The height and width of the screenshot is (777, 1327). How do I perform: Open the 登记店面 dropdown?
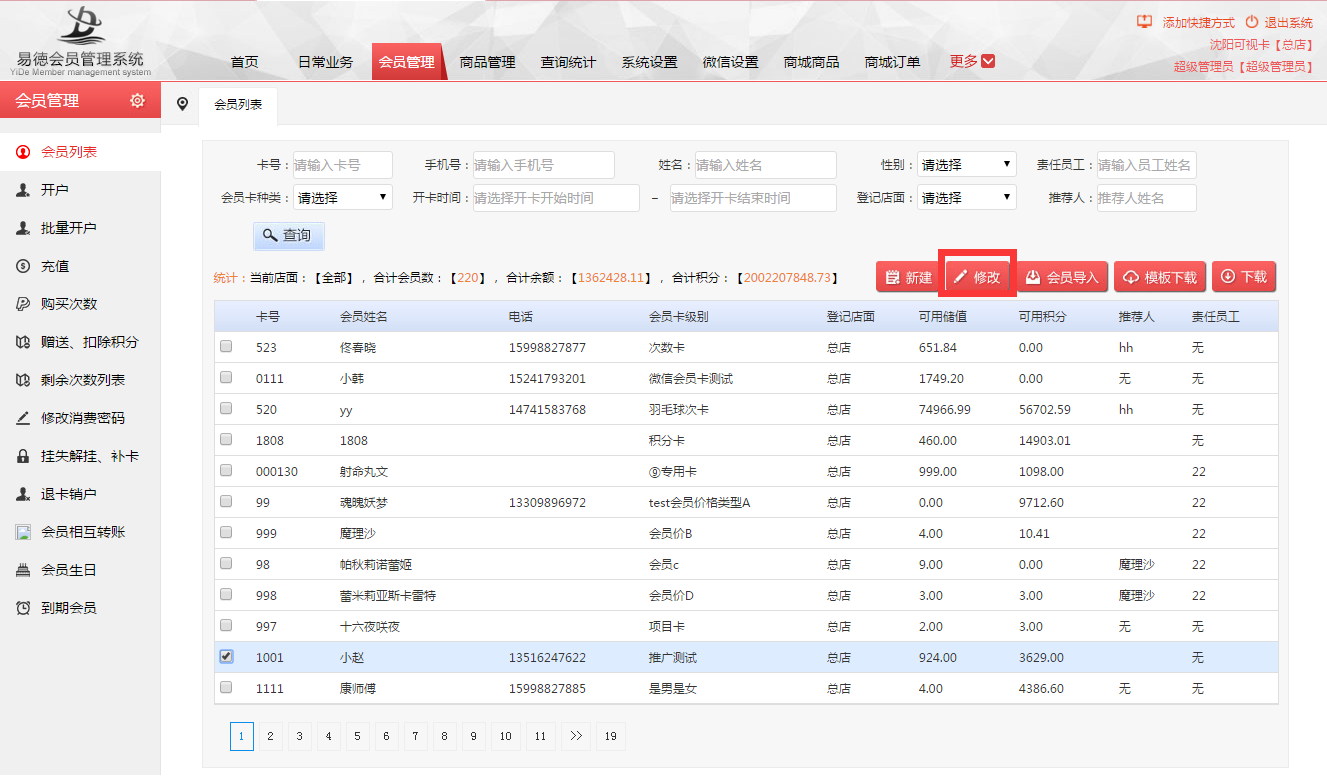(x=967, y=198)
